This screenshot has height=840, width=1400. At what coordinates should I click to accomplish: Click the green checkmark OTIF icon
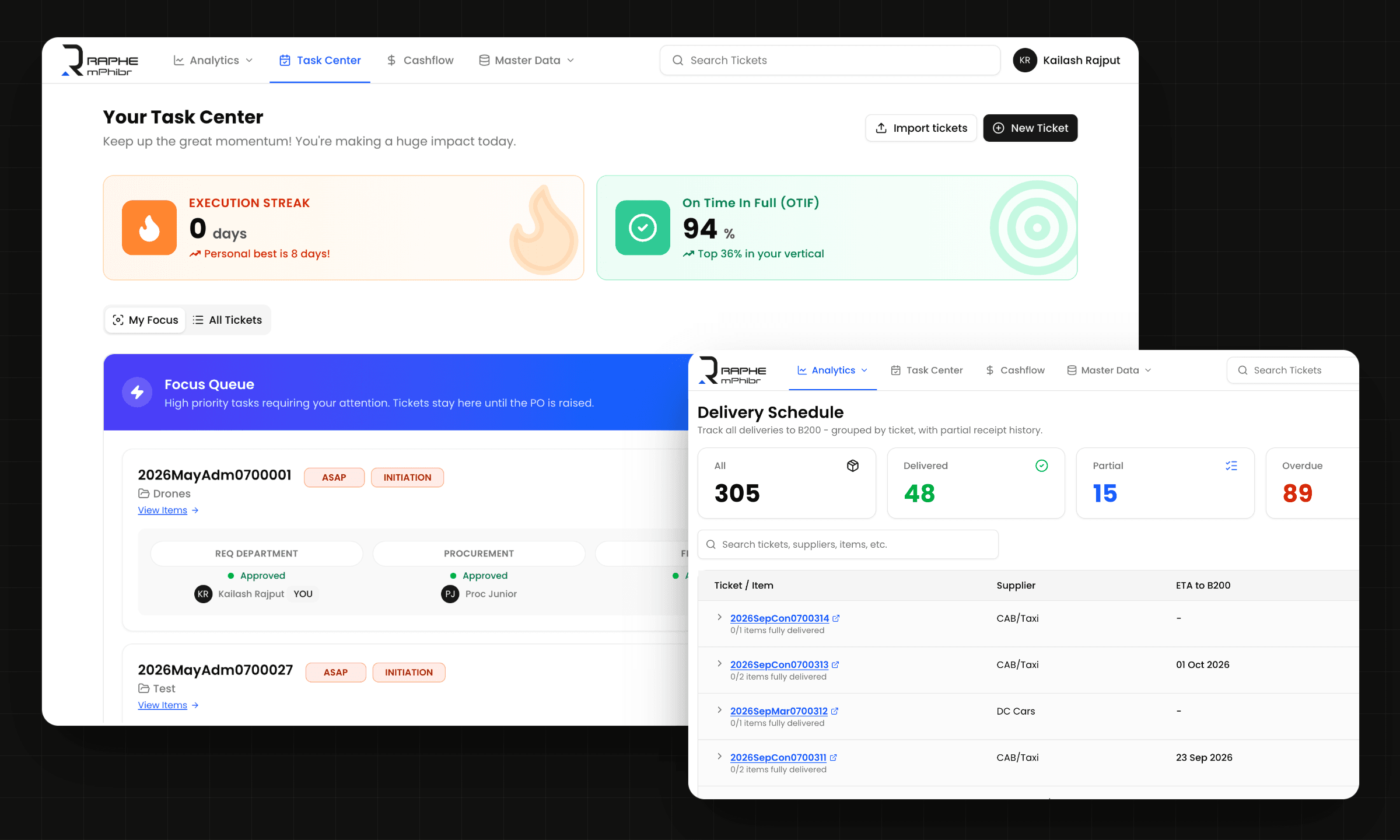[643, 228]
